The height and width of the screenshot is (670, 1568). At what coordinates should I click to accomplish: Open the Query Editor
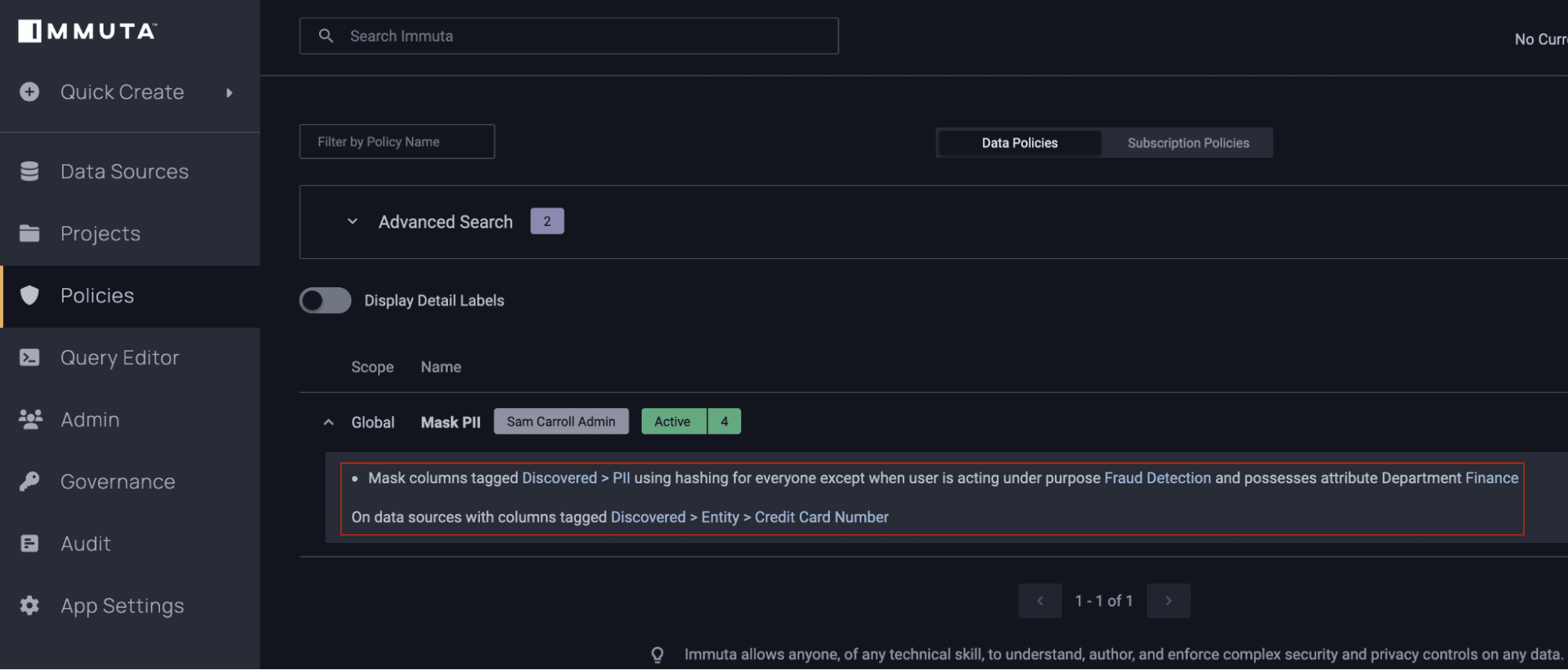120,357
